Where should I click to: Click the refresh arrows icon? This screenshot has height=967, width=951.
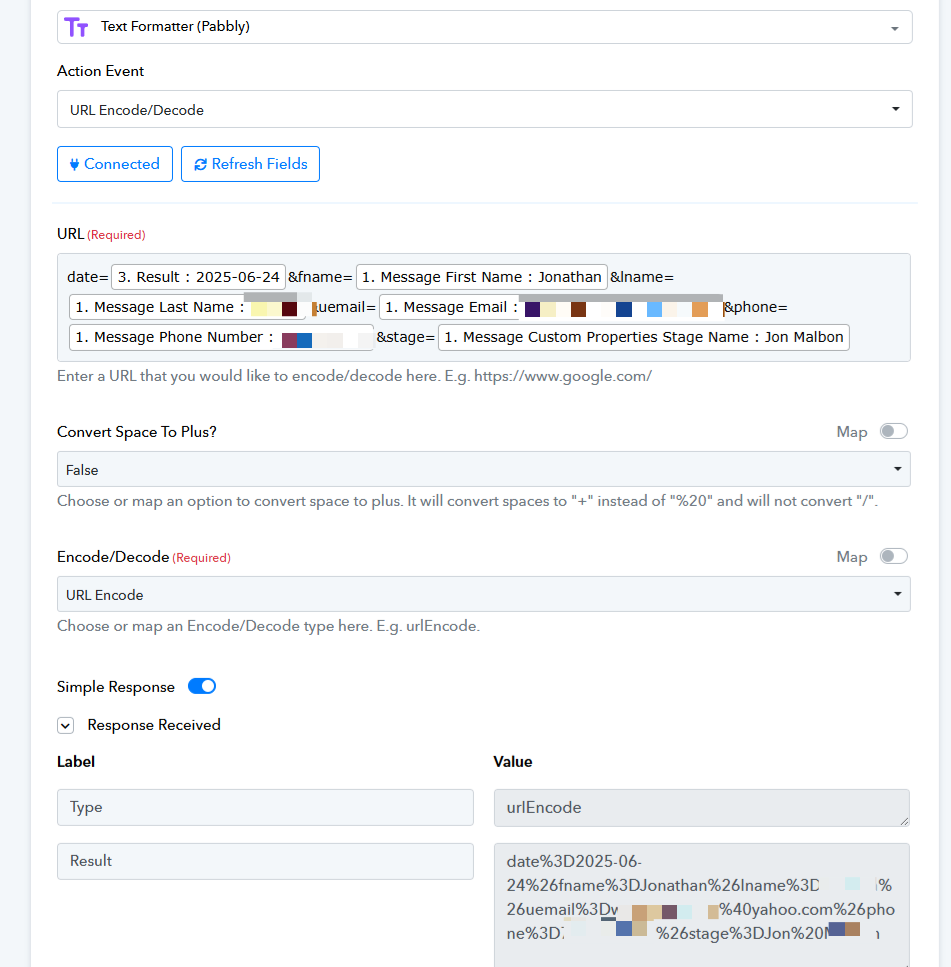click(201, 164)
